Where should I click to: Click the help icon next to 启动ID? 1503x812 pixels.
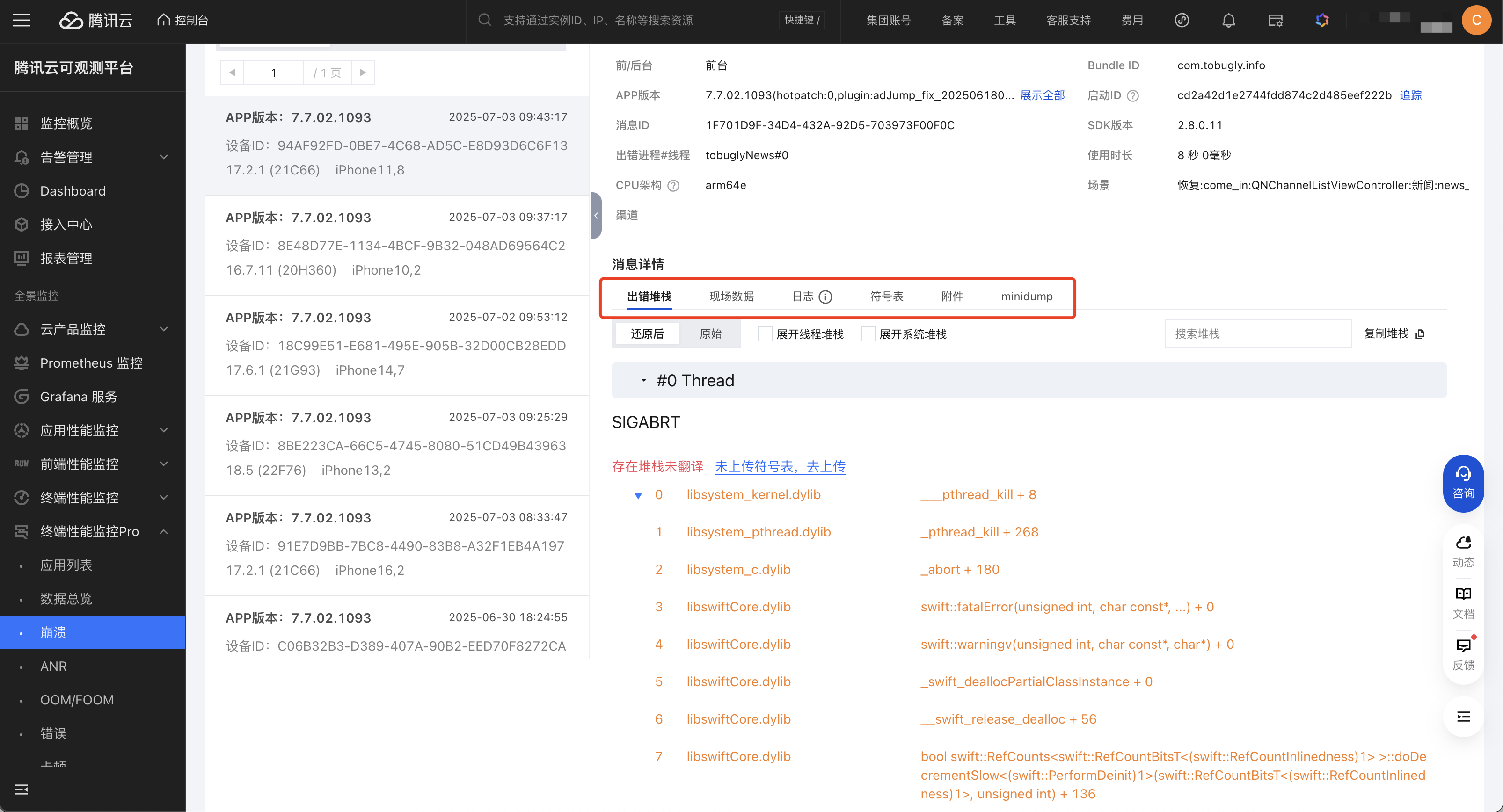pyautogui.click(x=1132, y=96)
